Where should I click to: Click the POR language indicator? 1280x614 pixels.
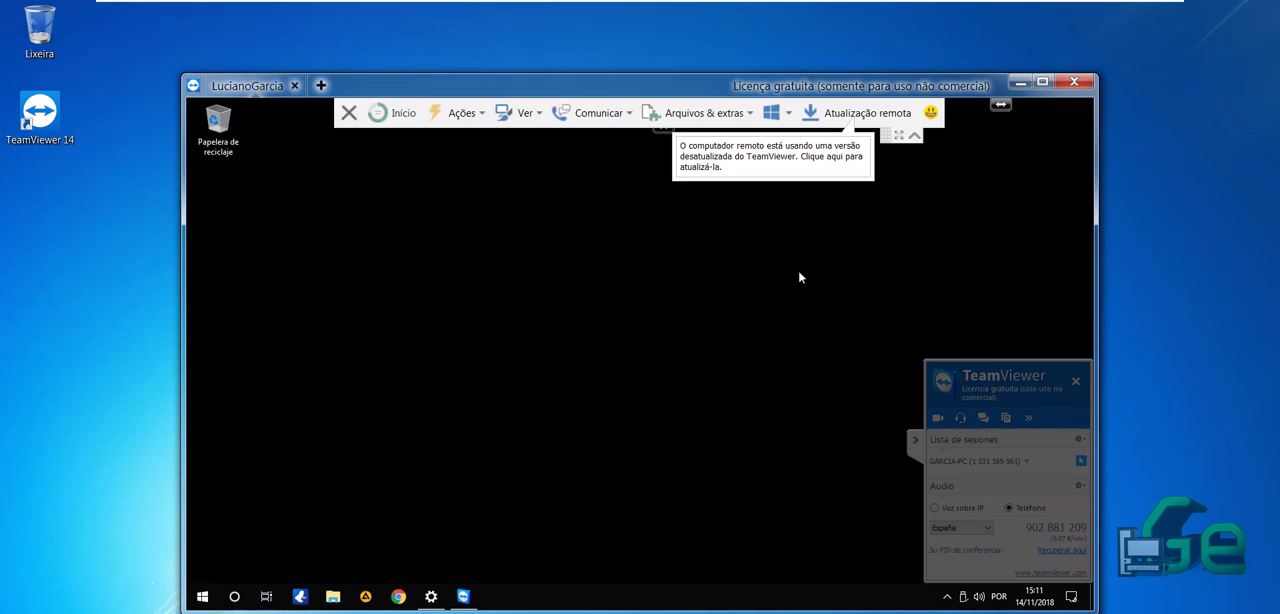[999, 597]
